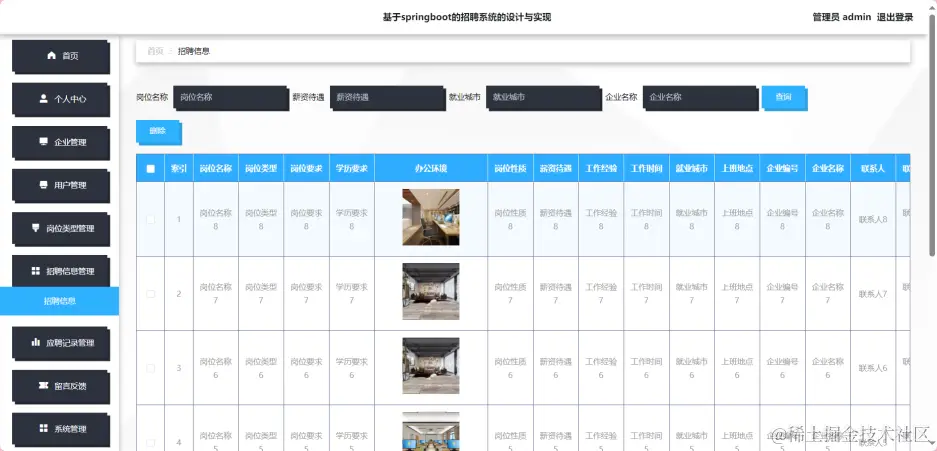
Task: Select the 招聘信息 submenu item
Action: (x=59, y=301)
